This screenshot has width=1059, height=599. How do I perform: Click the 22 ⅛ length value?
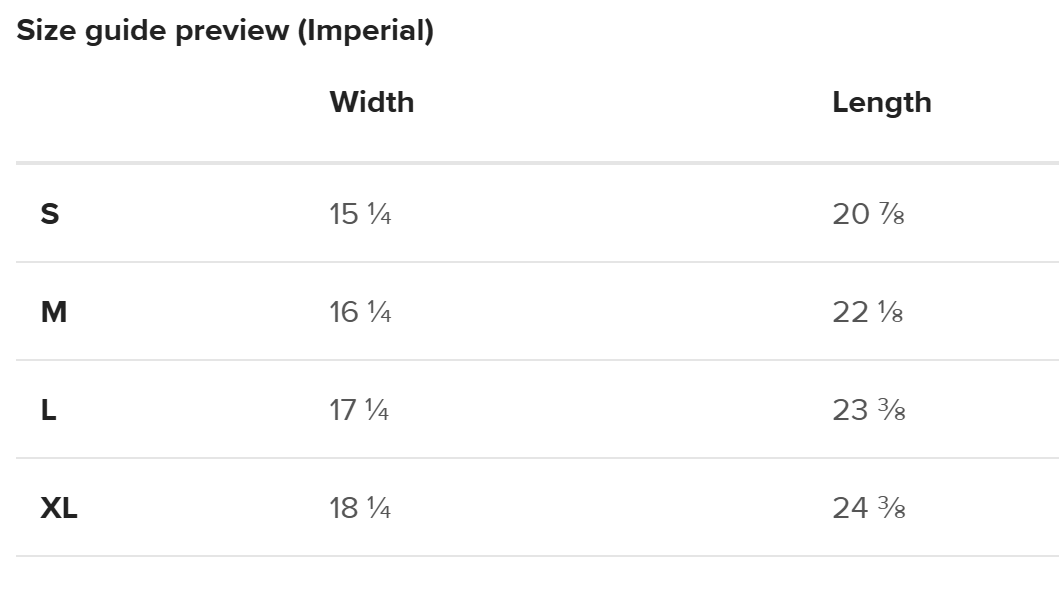coord(868,313)
